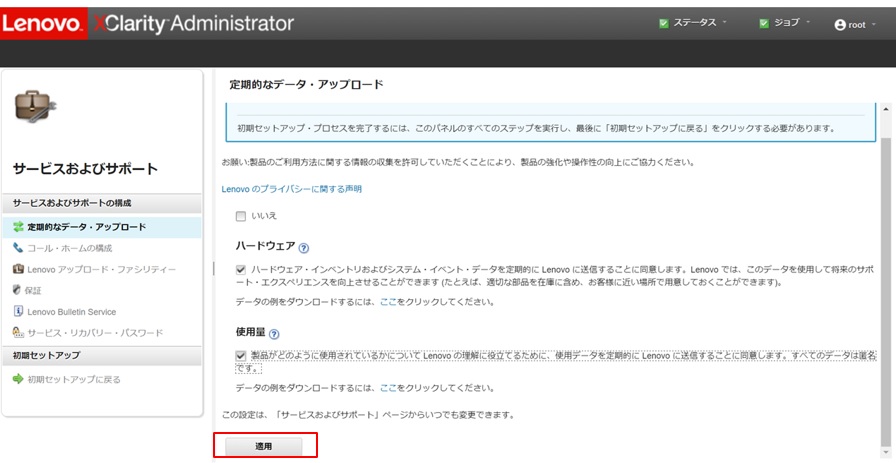Open the 使用量 help question icon
Screen dimensions: 896x463
coord(274,334)
